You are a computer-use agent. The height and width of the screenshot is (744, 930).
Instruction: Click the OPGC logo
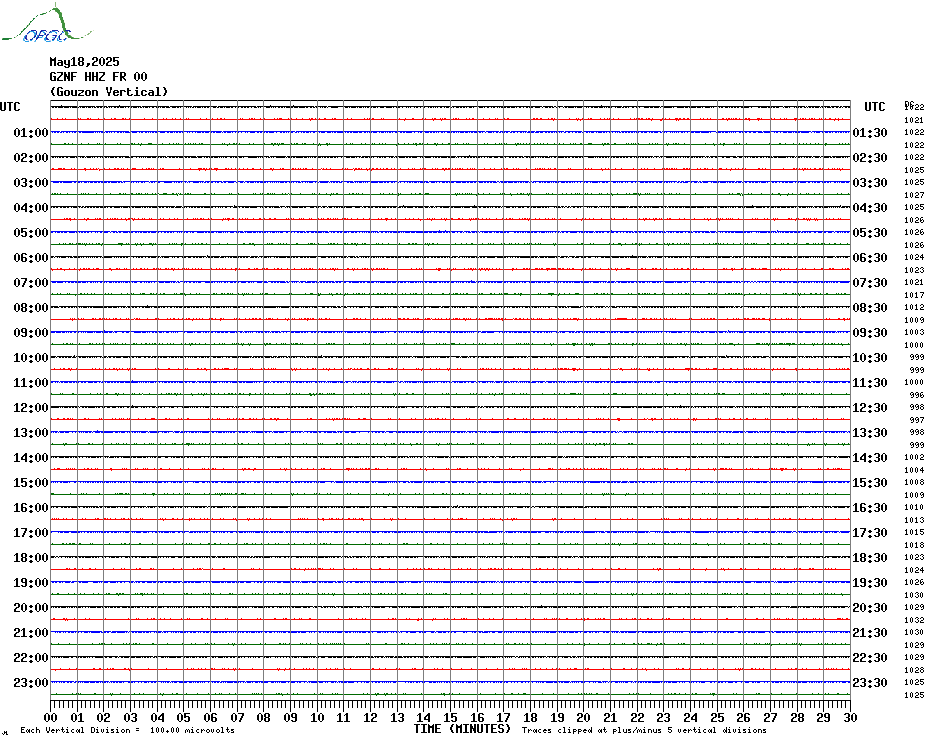tap(47, 24)
